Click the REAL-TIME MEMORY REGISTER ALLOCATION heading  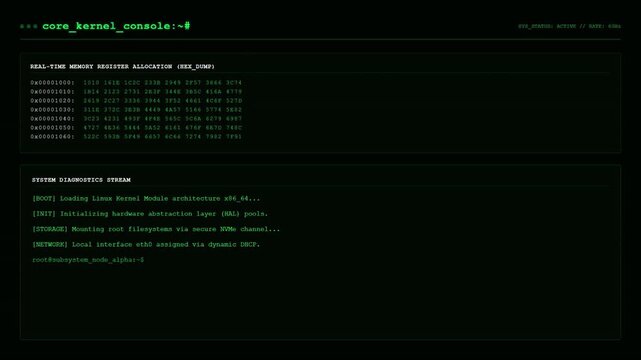[x=122, y=67]
